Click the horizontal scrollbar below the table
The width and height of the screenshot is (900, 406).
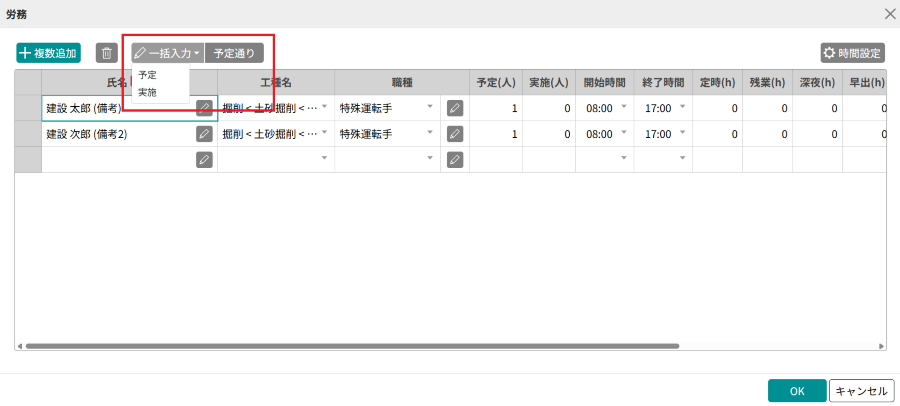350,346
